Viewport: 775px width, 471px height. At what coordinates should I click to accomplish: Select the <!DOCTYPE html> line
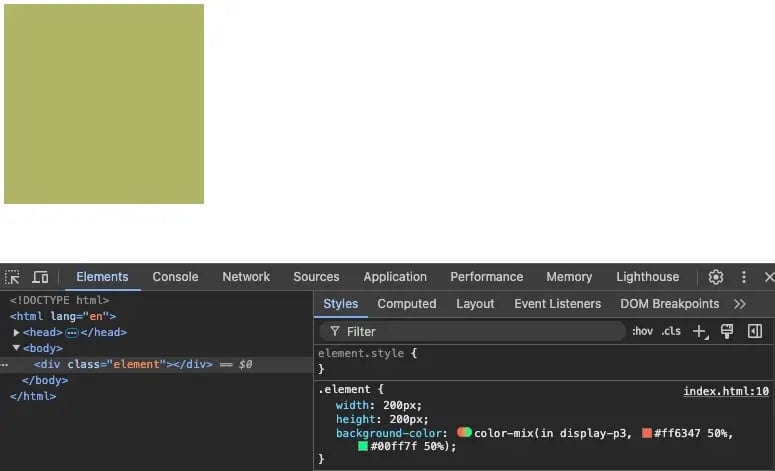59,300
